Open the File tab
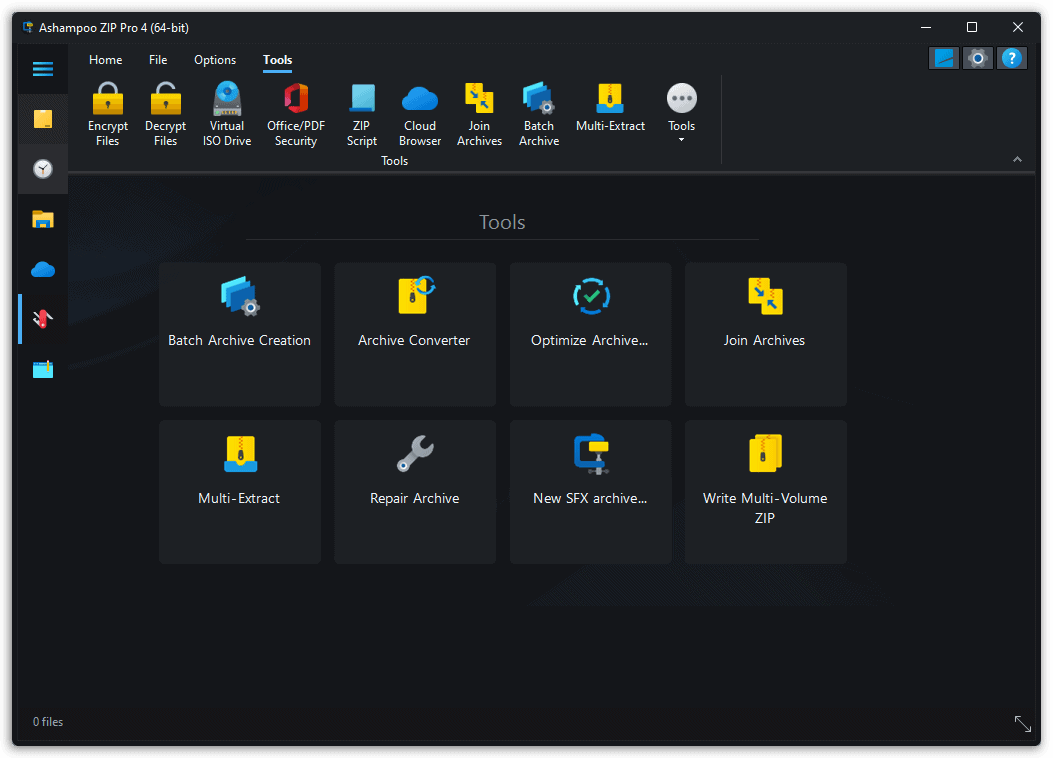This screenshot has height=758, width=1053. (x=158, y=60)
